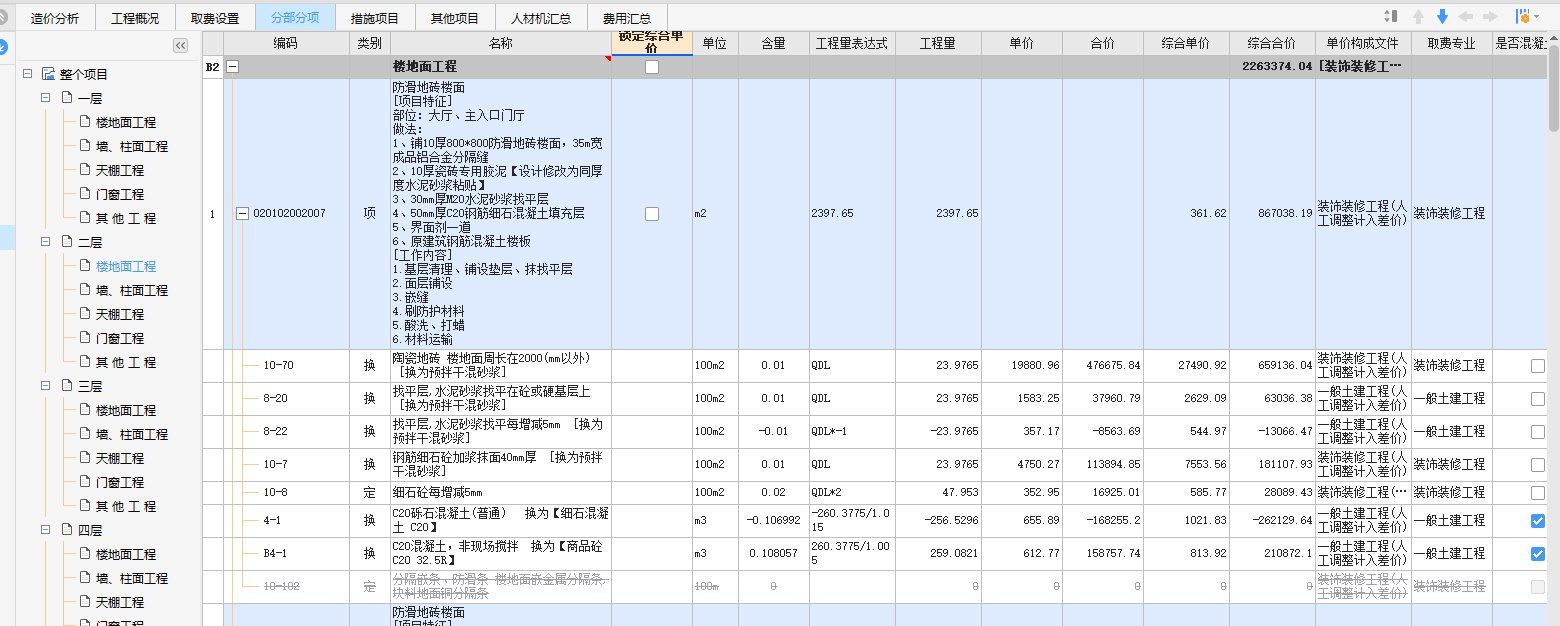1560x626 pixels.
Task: Switch to the 工程概况 tab
Action: tap(135, 18)
